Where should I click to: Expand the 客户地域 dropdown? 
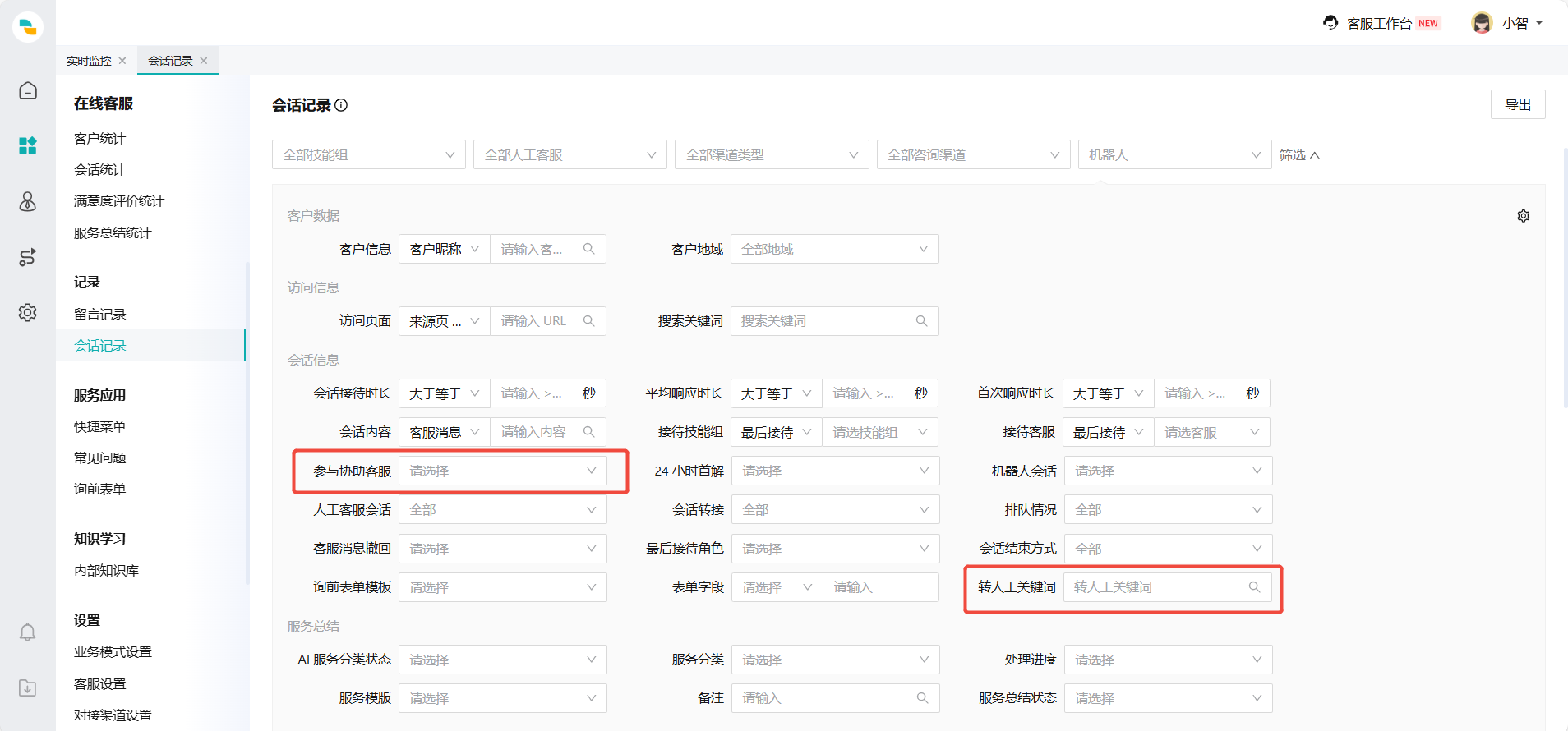point(834,250)
